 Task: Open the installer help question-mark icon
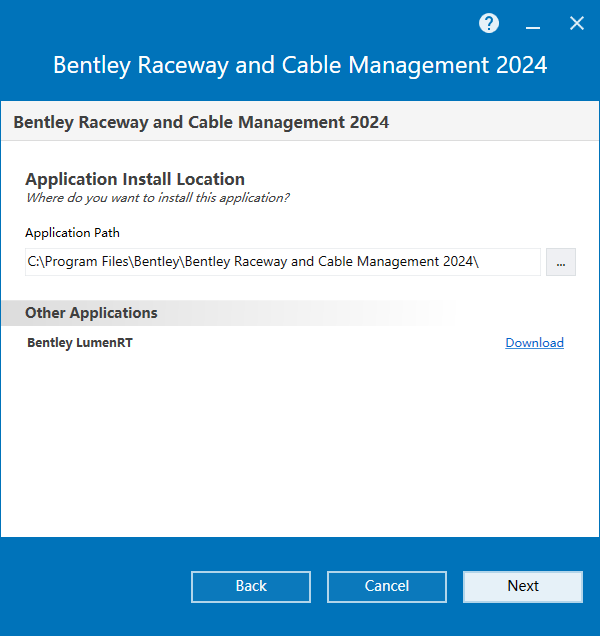click(489, 24)
